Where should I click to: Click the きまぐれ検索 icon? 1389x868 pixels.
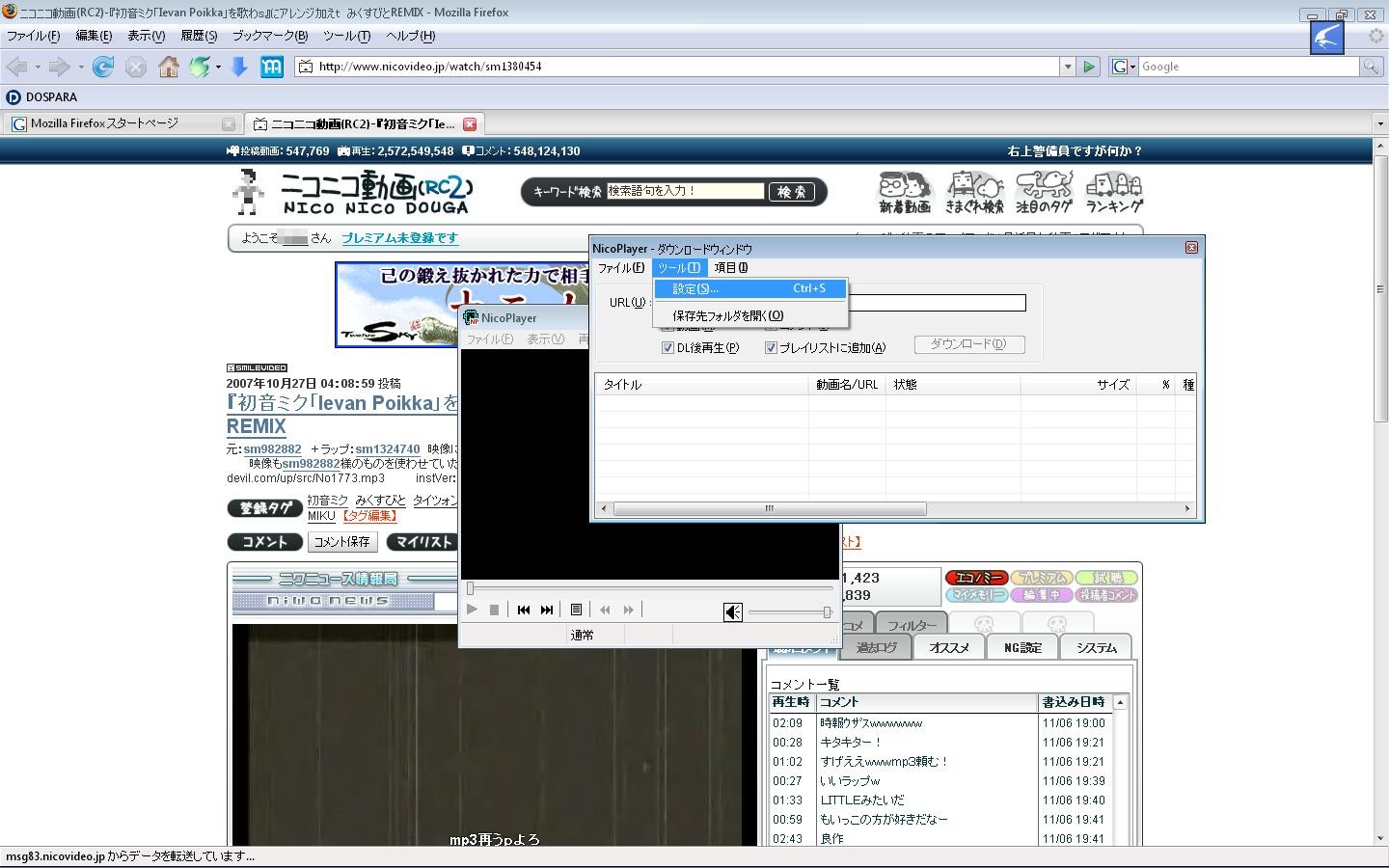pyautogui.click(x=974, y=192)
